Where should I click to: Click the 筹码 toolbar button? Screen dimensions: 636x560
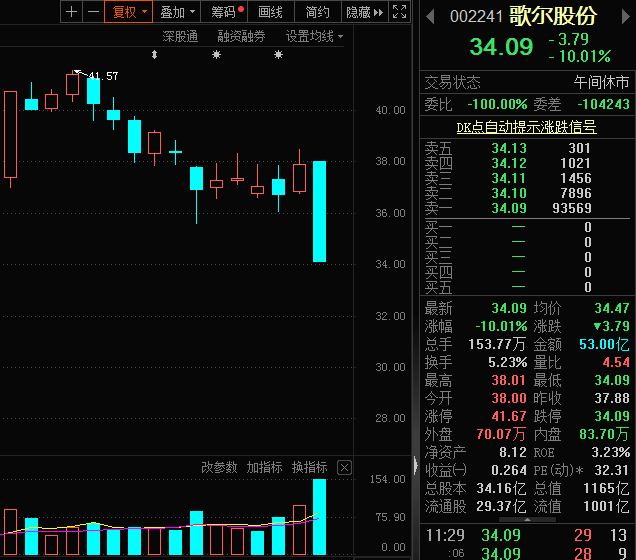224,12
